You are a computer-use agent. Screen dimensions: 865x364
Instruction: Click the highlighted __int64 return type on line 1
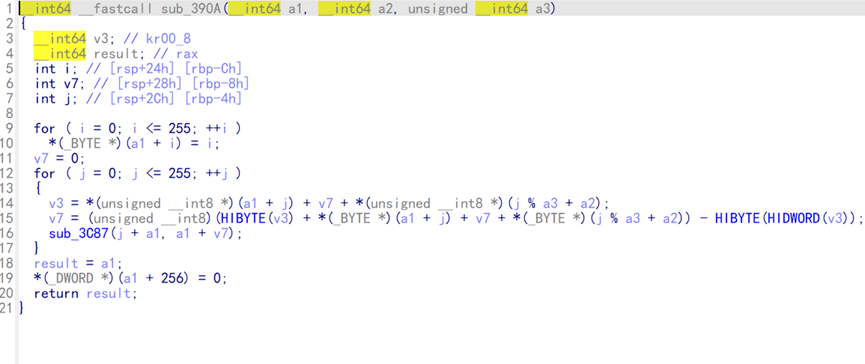[x=44, y=8]
